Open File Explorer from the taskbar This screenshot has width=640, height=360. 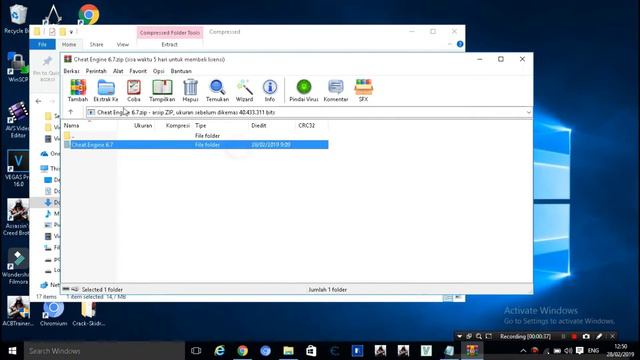pos(289,351)
